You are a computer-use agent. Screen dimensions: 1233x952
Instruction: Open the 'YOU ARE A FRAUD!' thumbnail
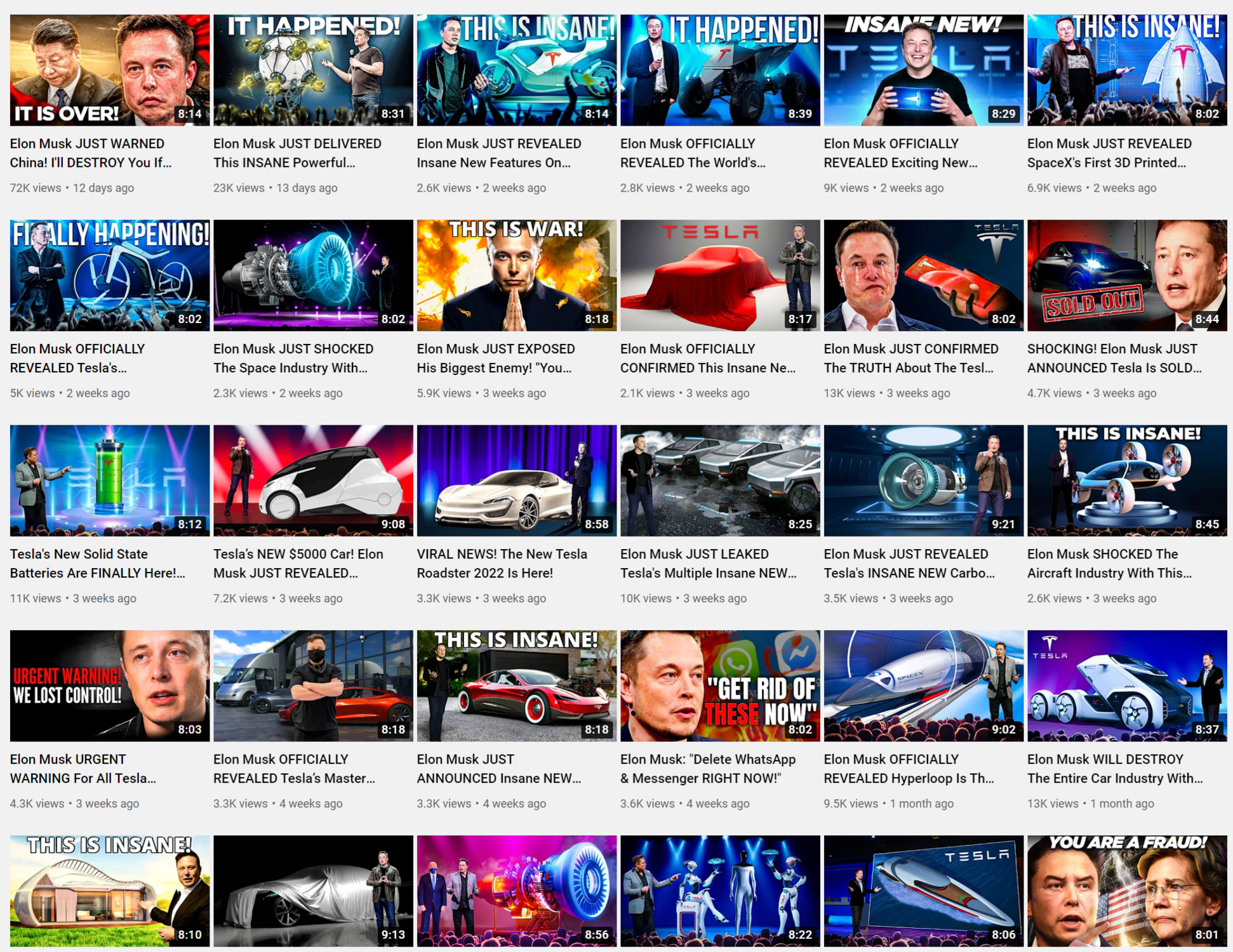[1126, 890]
